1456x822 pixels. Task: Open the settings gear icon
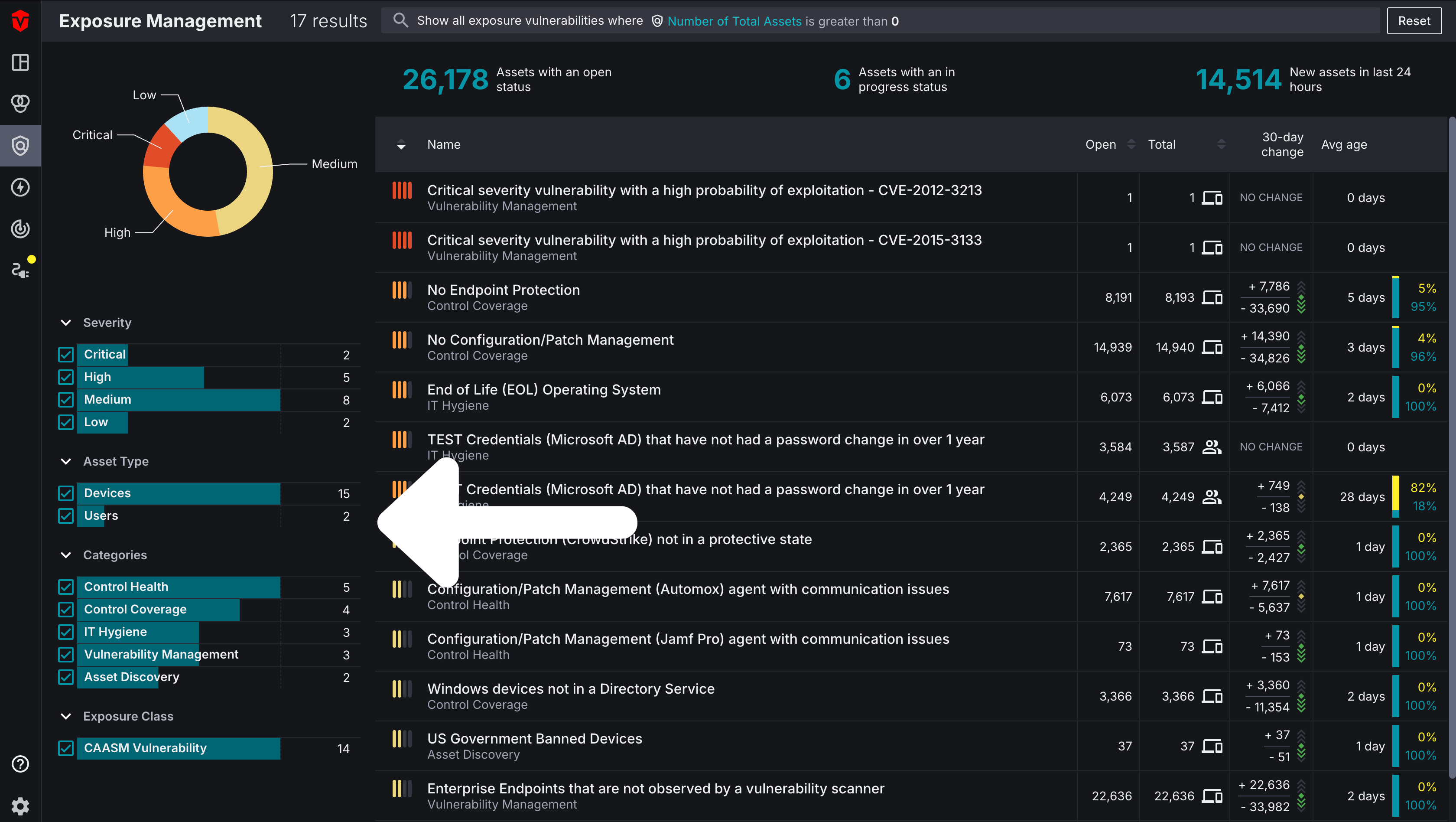pos(20,806)
